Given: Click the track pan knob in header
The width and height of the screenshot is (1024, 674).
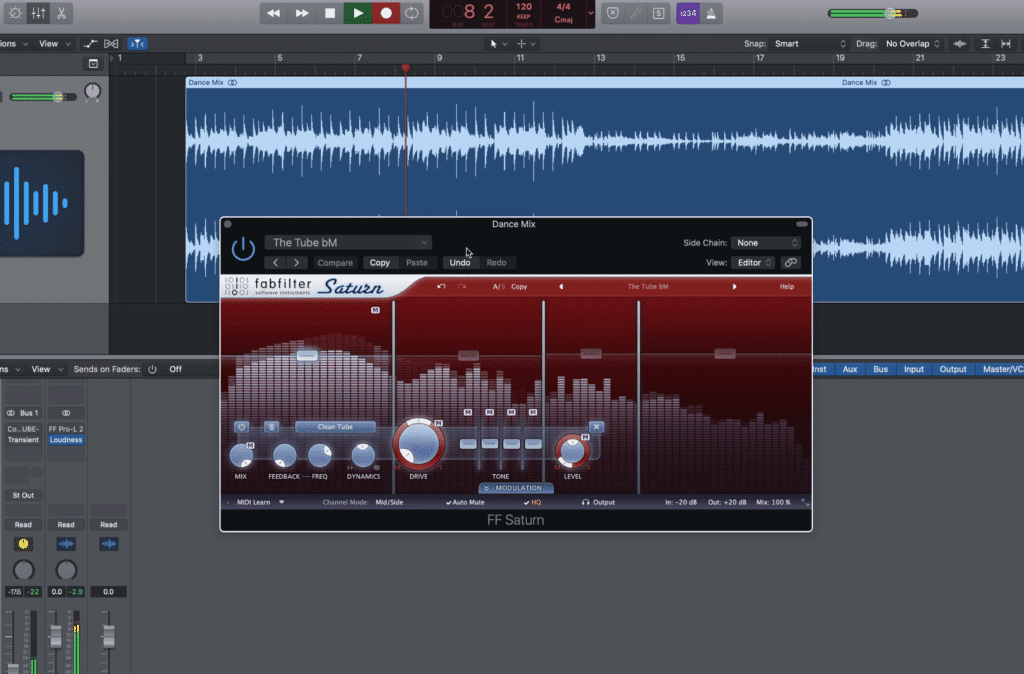Looking at the screenshot, I should click(93, 91).
